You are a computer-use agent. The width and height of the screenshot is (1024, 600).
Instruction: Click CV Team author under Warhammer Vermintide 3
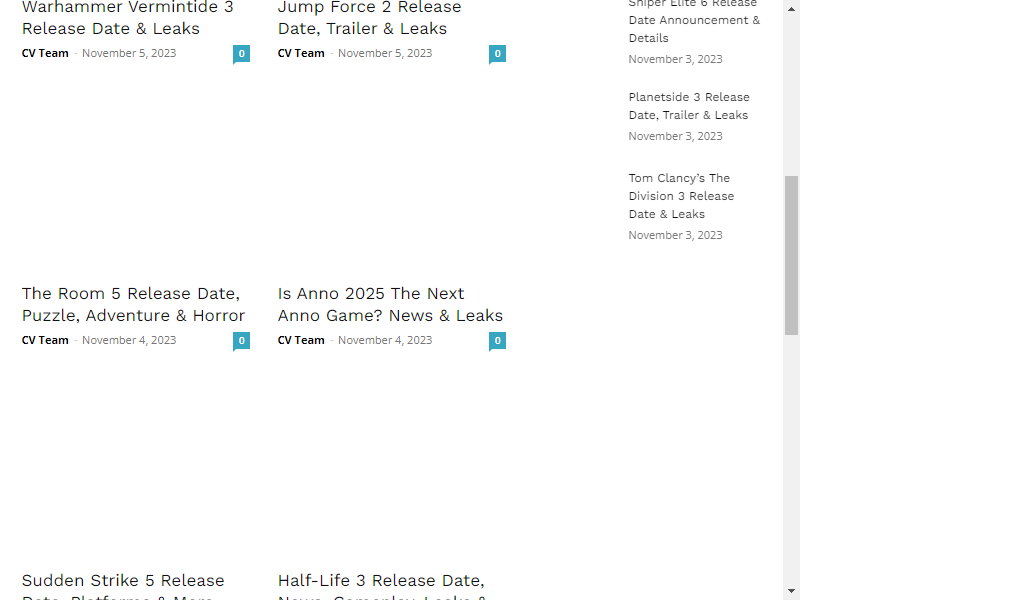pyautogui.click(x=45, y=54)
